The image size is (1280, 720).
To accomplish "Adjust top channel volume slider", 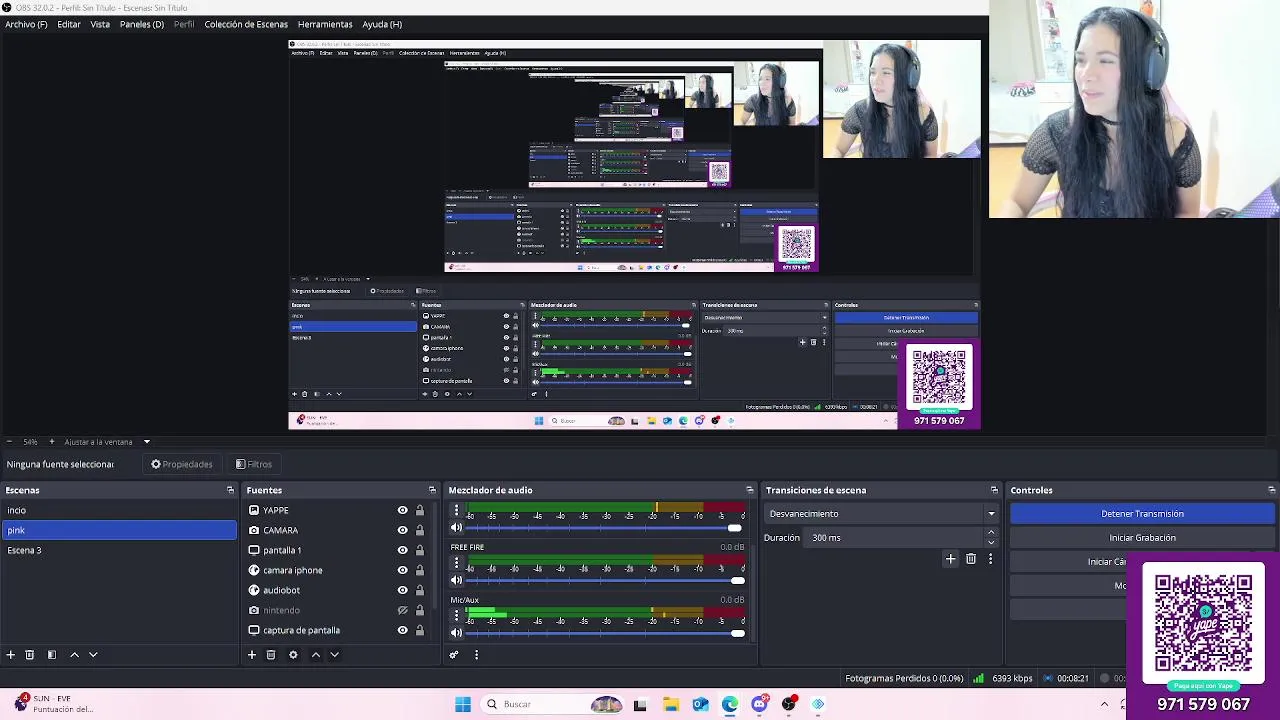I will pyautogui.click(x=605, y=528).
